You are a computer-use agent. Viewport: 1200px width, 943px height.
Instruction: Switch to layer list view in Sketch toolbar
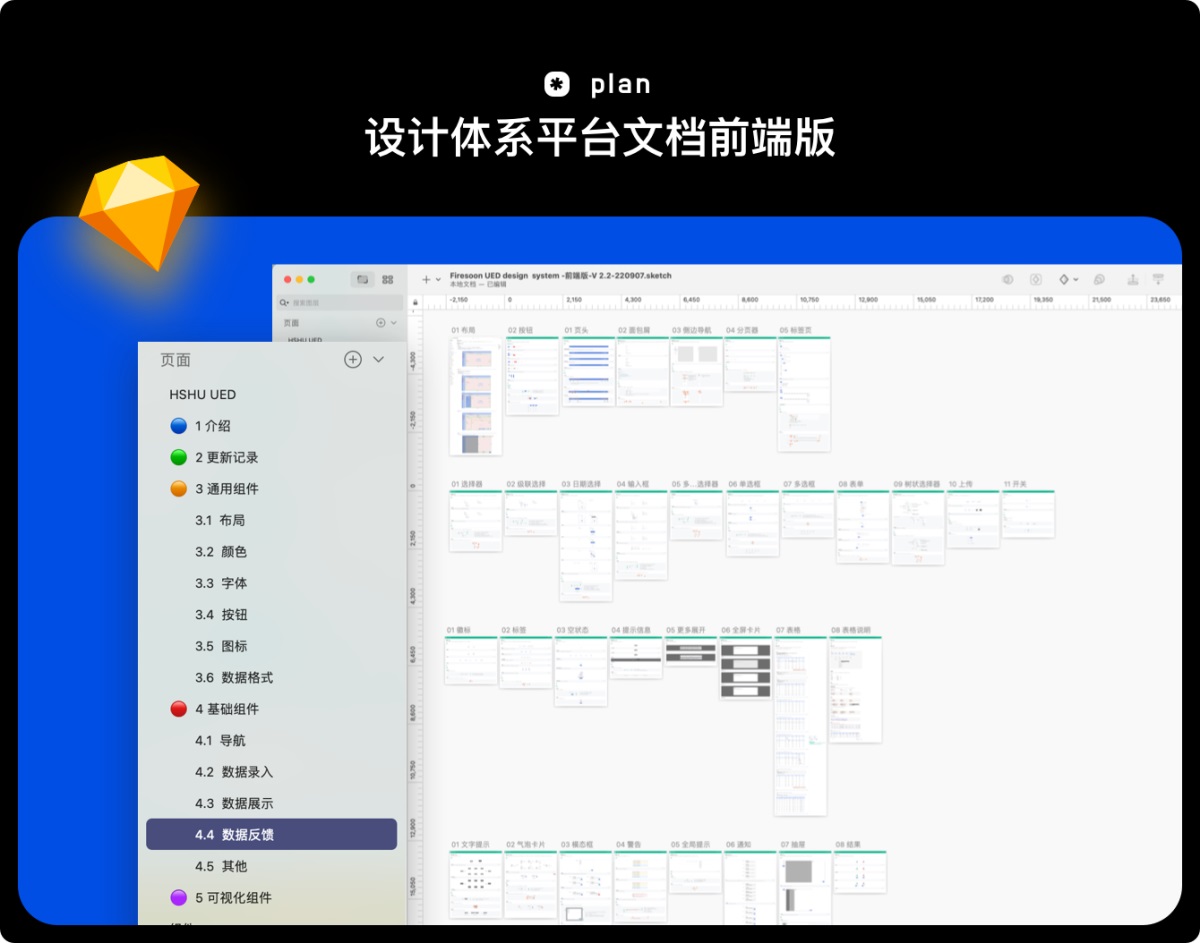[362, 279]
